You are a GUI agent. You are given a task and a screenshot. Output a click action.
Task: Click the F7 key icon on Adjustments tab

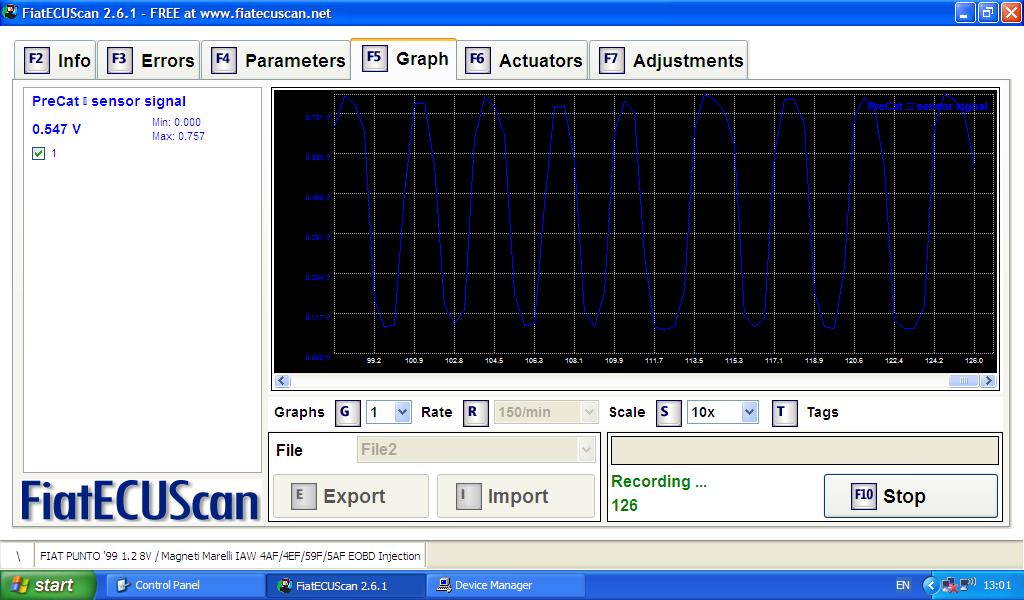[x=611, y=60]
